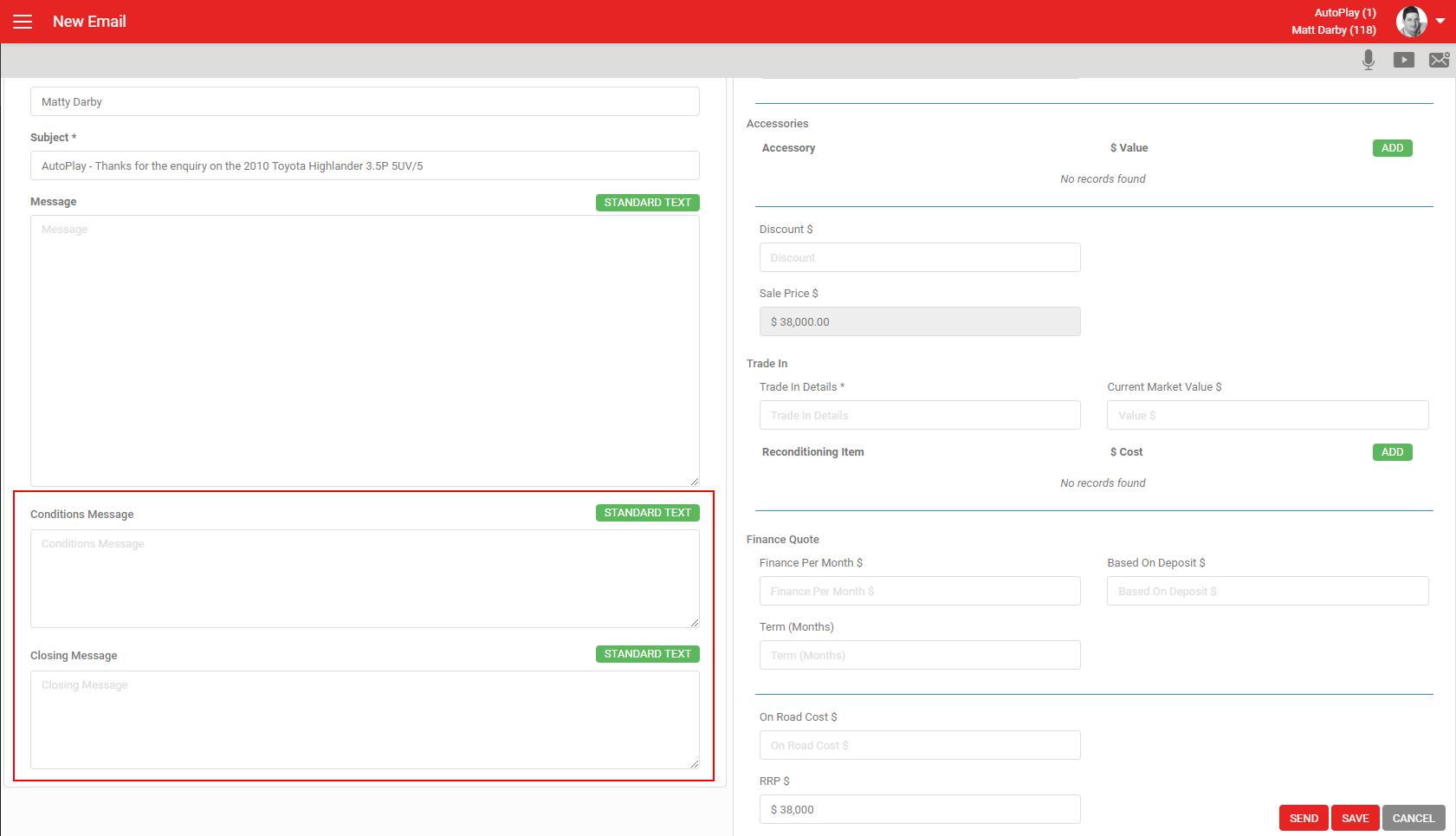Click the 'Sale Price $' field label
Image resolution: width=1456 pixels, height=836 pixels.
pos(788,294)
